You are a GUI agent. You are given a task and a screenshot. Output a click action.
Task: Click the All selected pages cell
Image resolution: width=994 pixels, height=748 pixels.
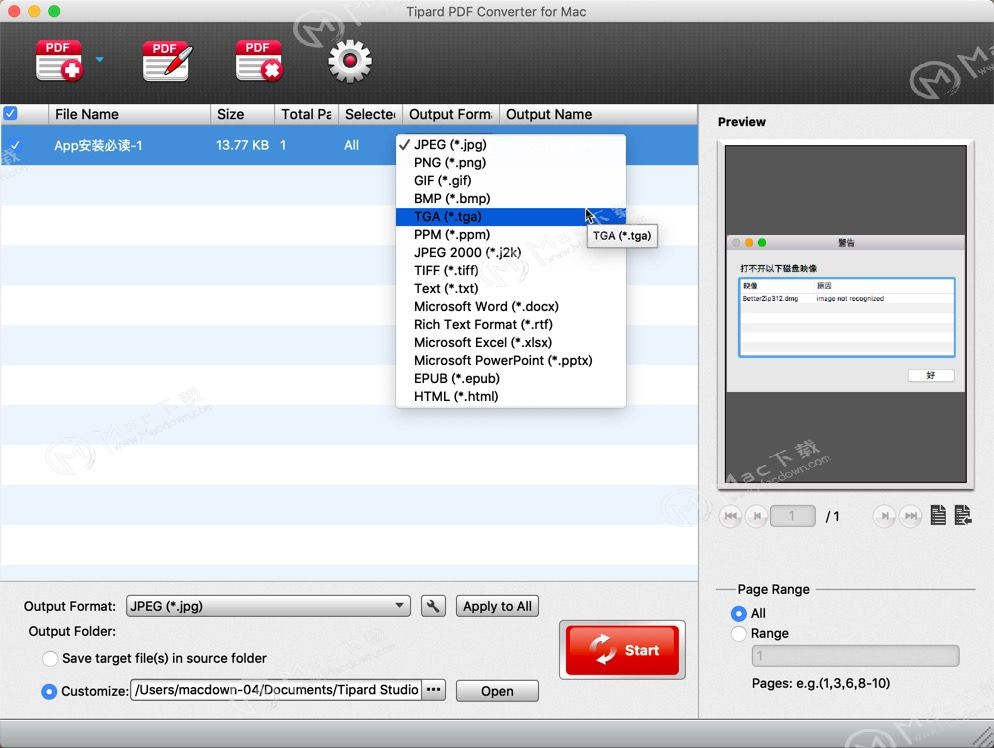351,145
